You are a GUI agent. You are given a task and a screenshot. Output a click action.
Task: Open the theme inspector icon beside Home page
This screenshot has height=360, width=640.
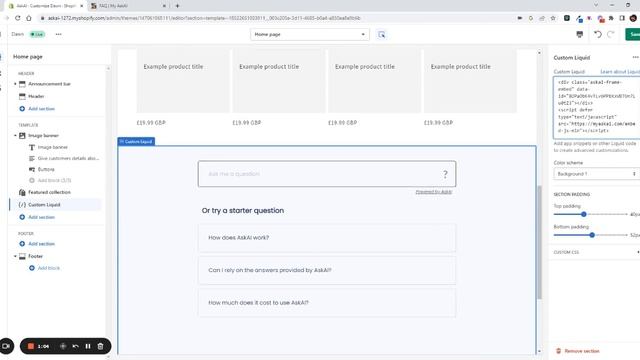tap(381, 35)
